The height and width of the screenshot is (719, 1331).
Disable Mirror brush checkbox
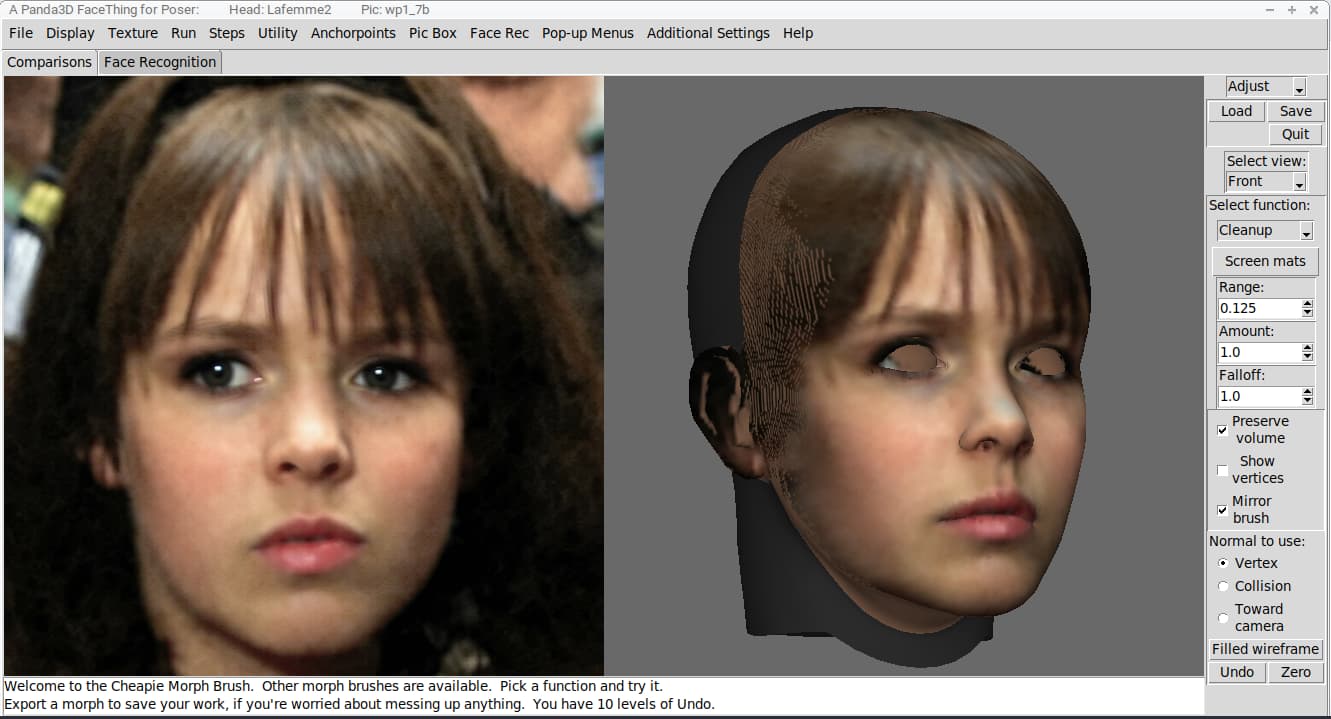(1222, 510)
